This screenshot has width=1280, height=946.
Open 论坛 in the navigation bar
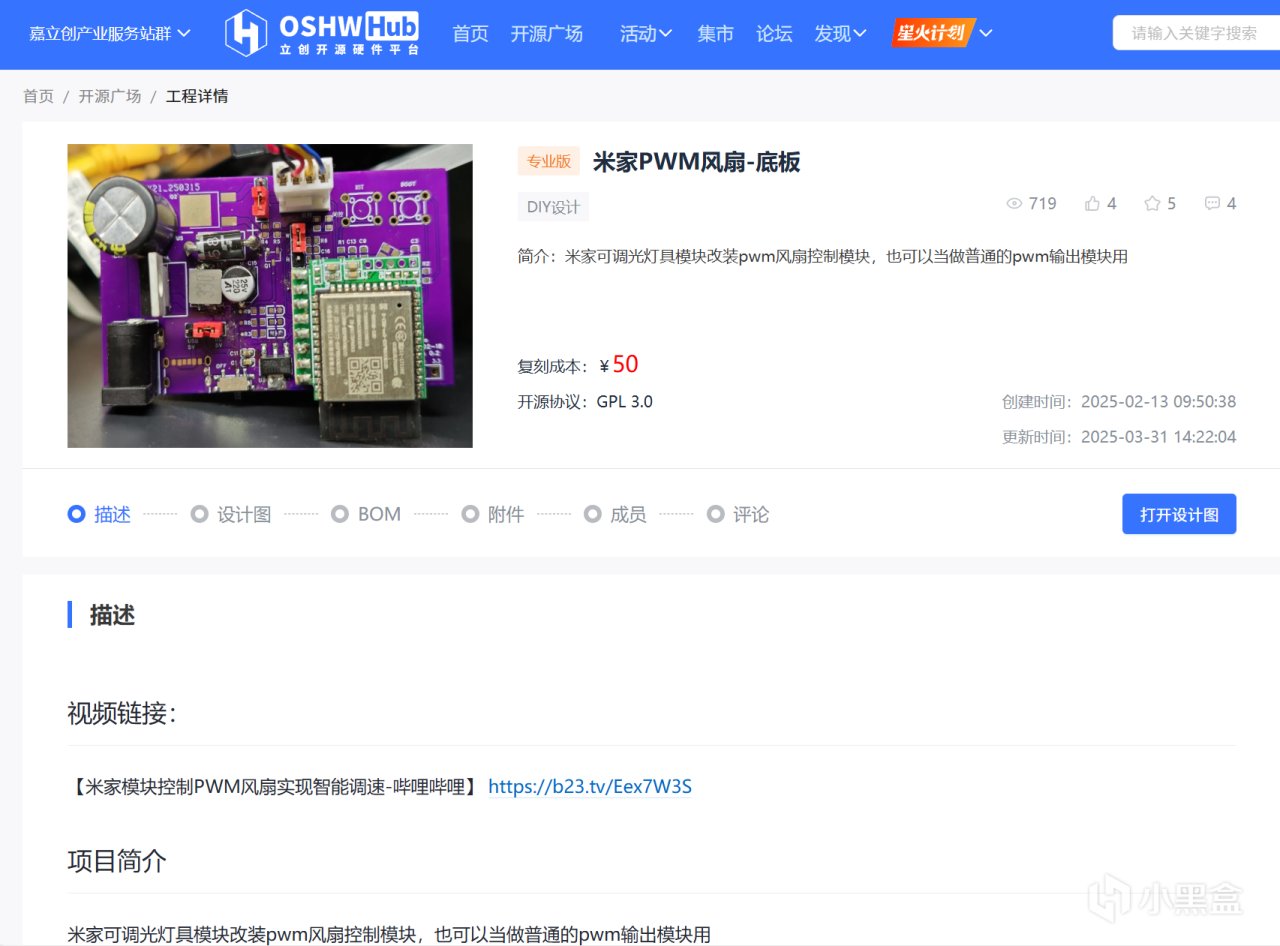click(774, 34)
